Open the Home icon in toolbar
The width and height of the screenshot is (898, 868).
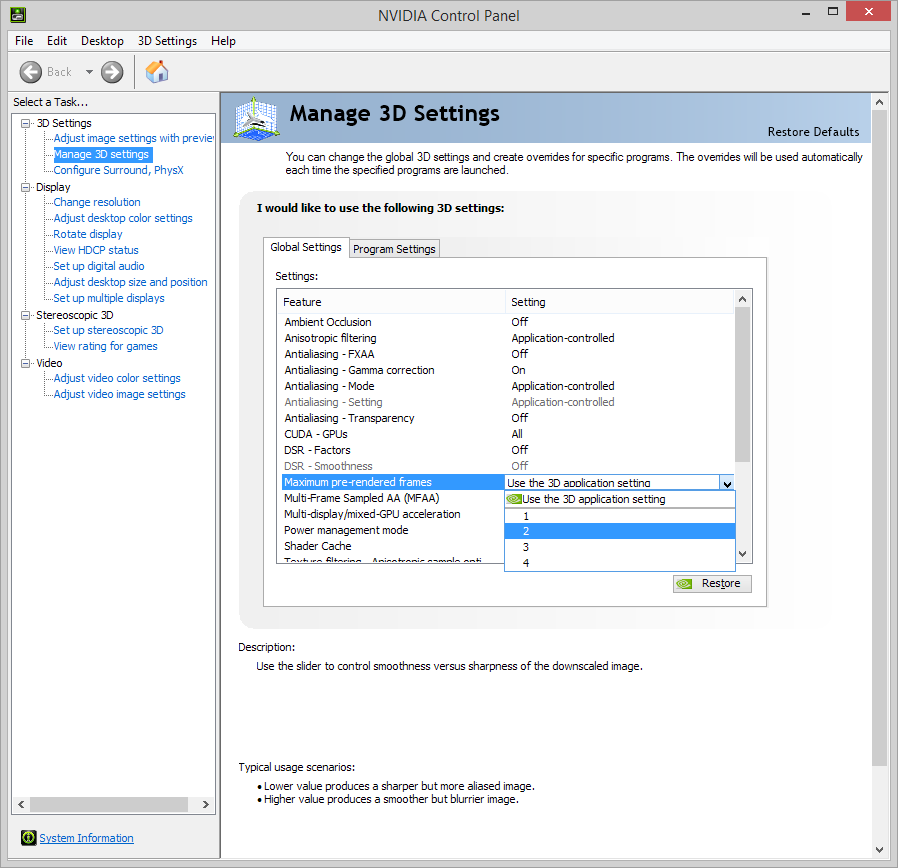click(157, 72)
